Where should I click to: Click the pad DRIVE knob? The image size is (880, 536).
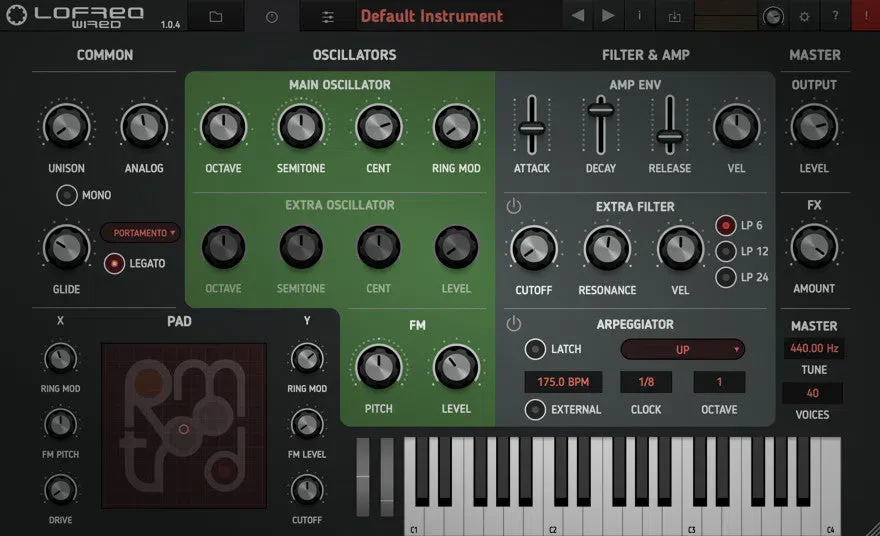coord(60,490)
